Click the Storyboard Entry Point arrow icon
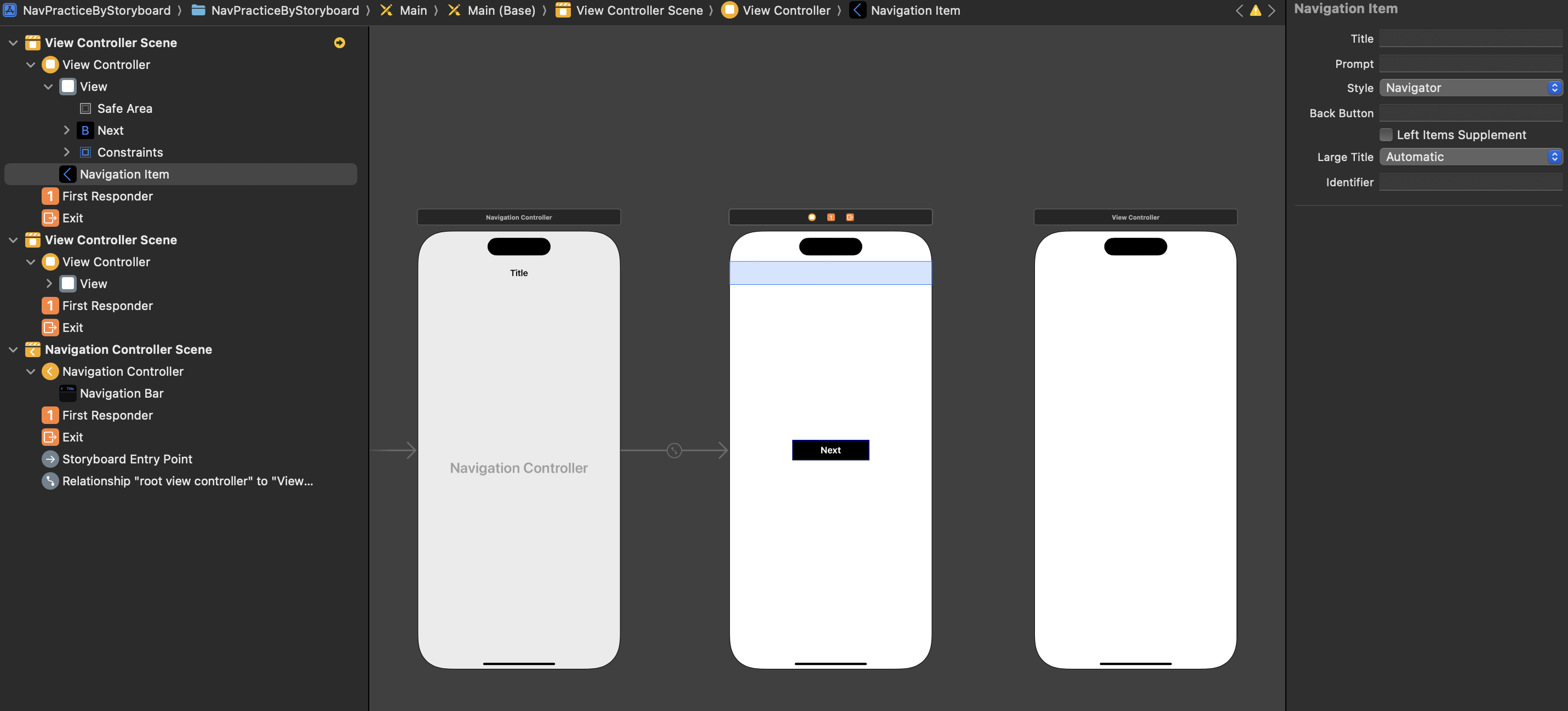 [x=50, y=459]
